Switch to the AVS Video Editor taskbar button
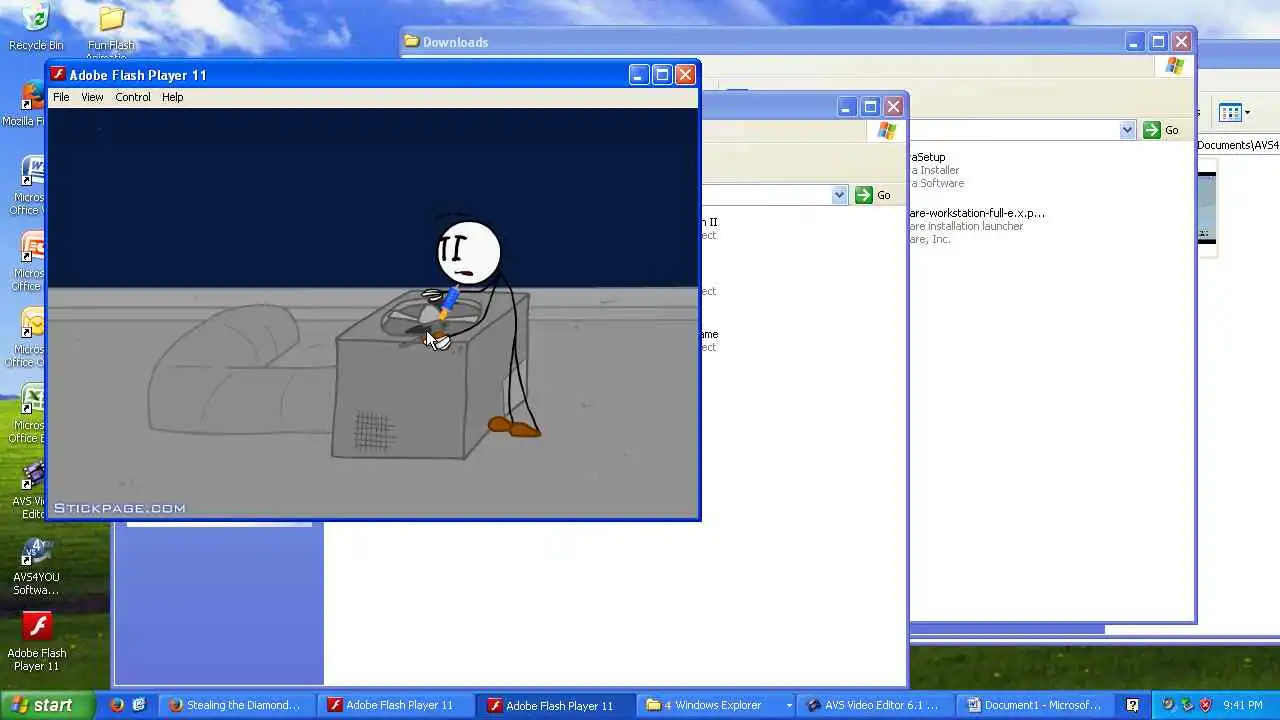Viewport: 1280px width, 720px height. click(x=876, y=705)
